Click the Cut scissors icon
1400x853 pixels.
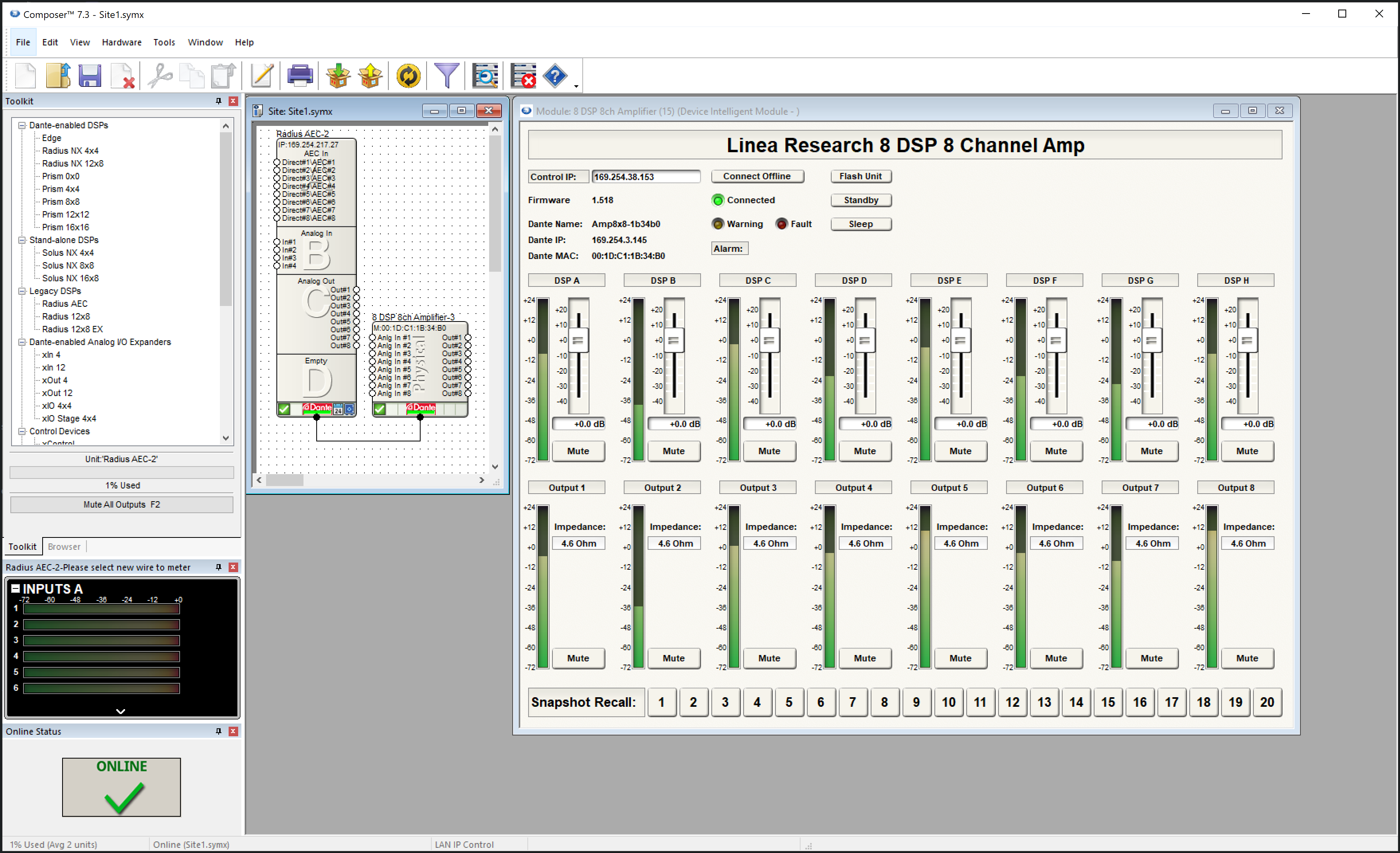(160, 76)
